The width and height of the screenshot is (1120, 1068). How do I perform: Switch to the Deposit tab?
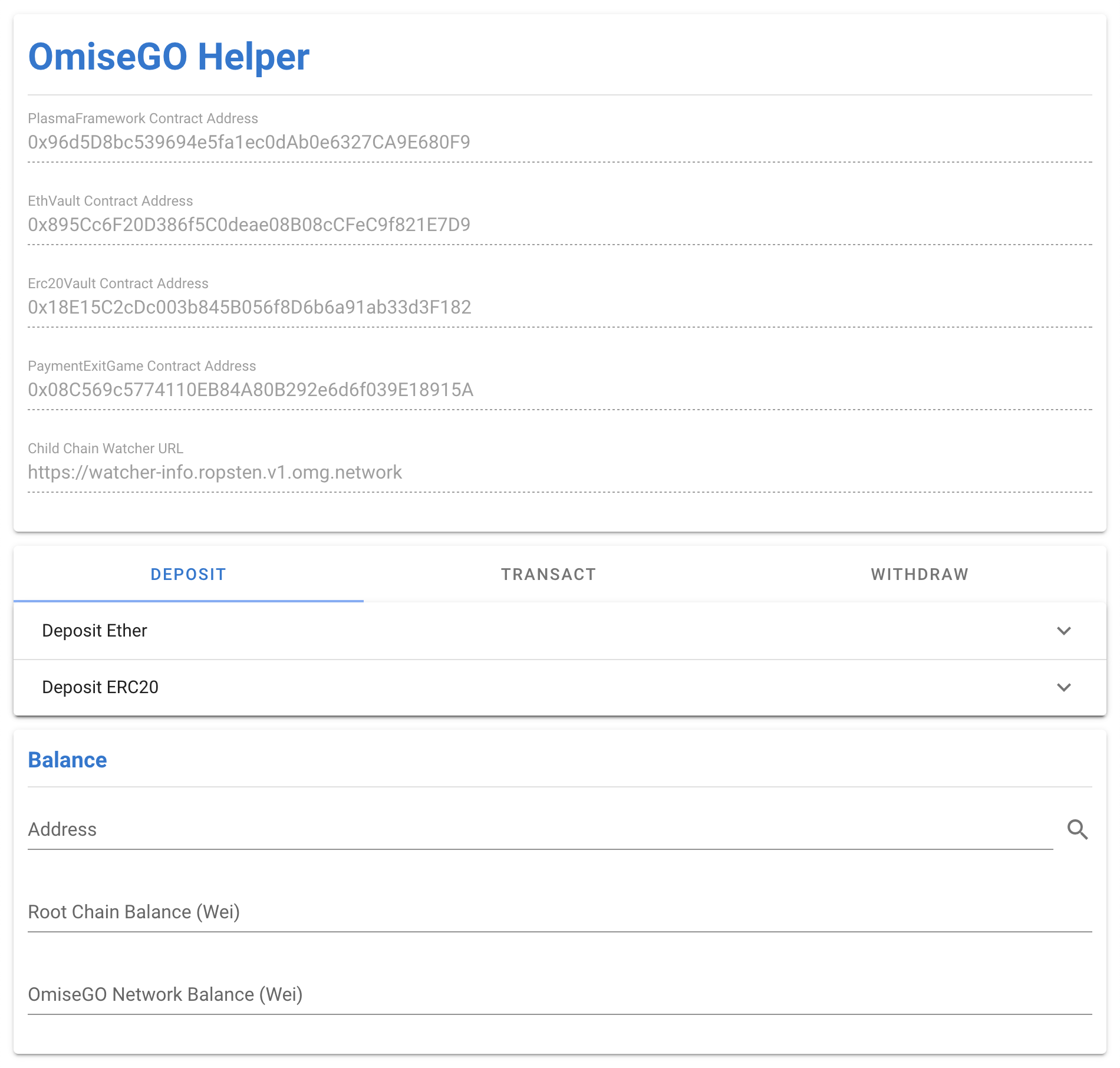(189, 574)
